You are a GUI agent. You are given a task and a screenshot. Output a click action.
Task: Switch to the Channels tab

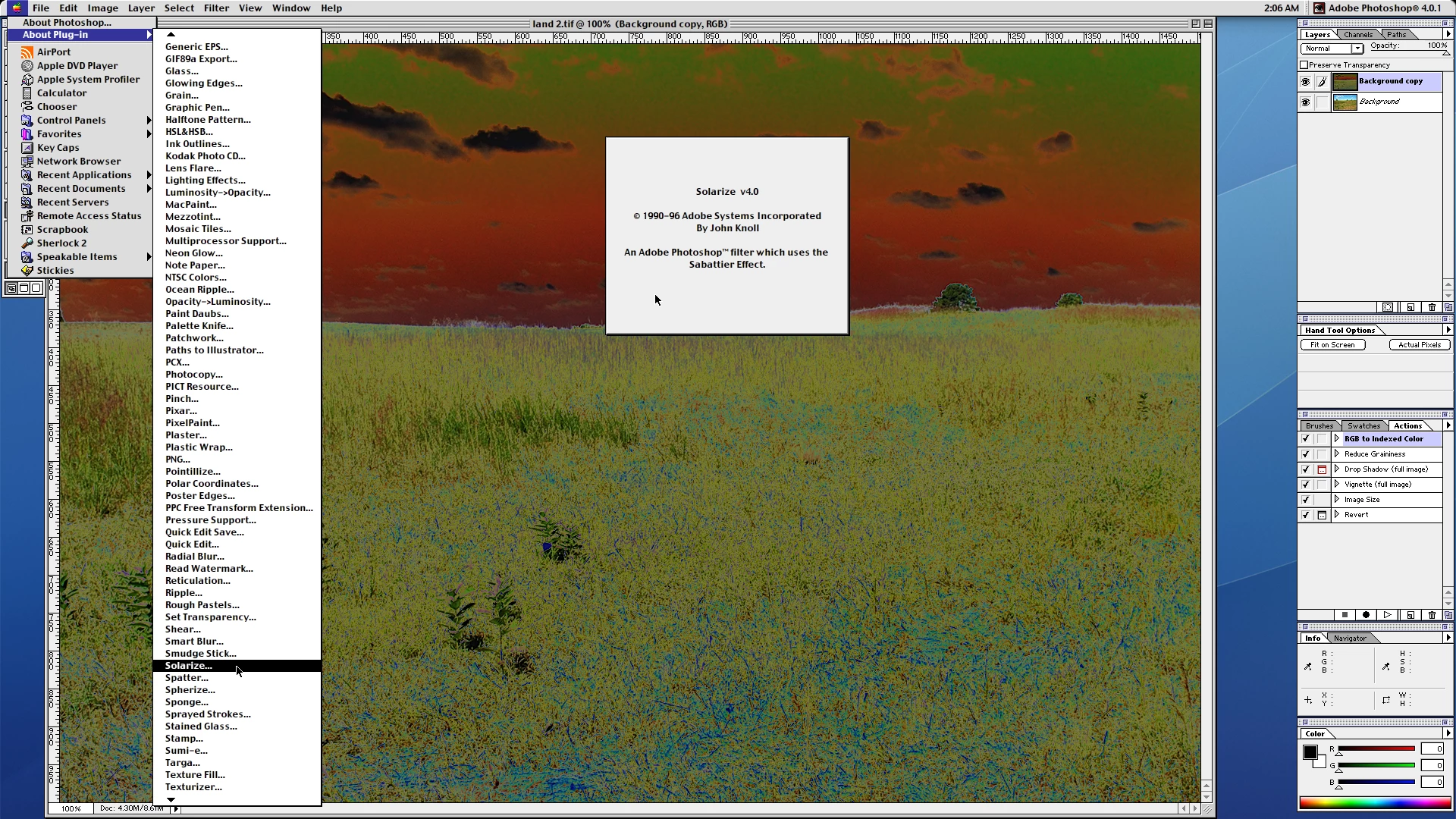(1357, 34)
